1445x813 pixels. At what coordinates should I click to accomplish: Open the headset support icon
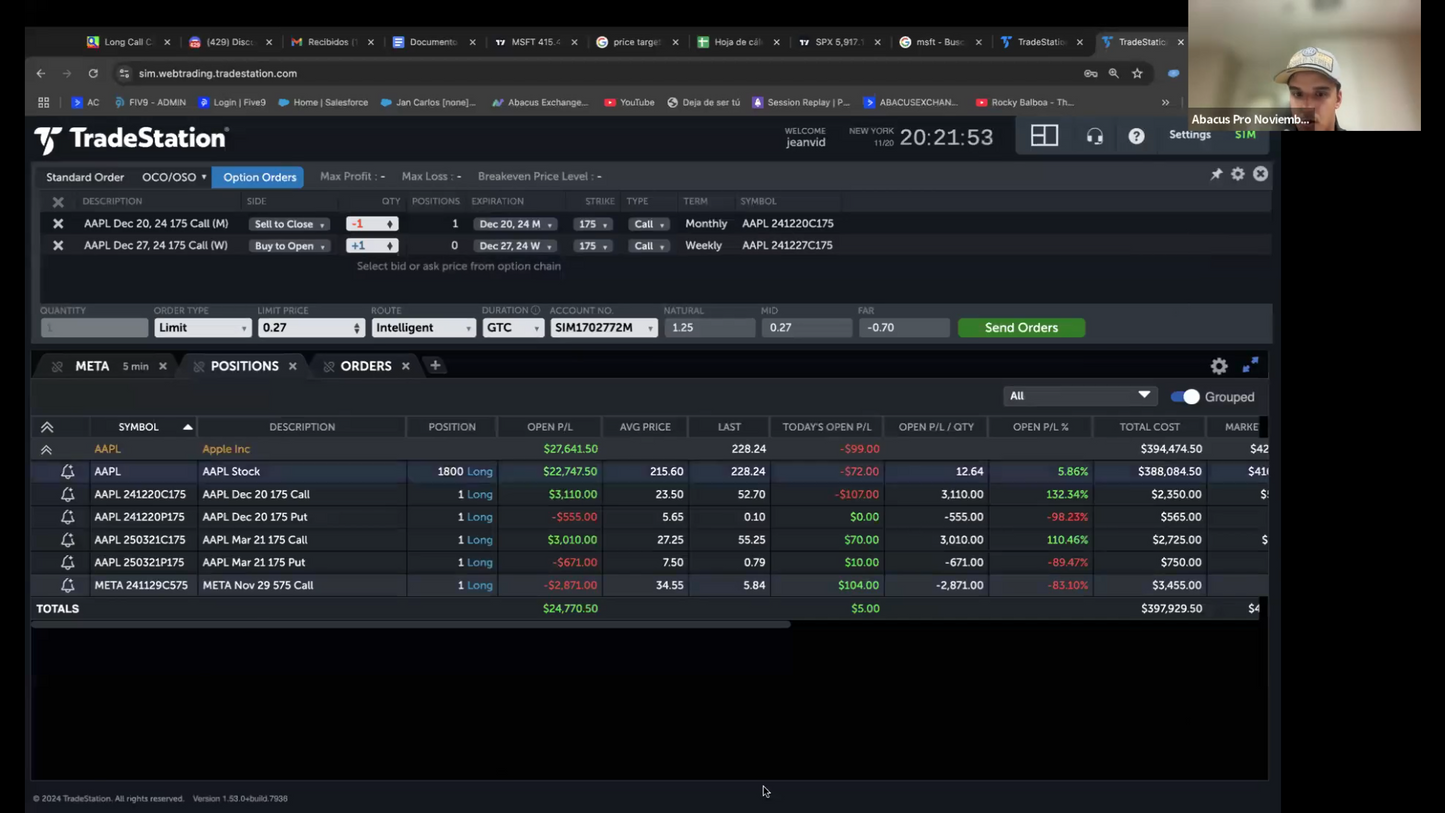[x=1095, y=137]
